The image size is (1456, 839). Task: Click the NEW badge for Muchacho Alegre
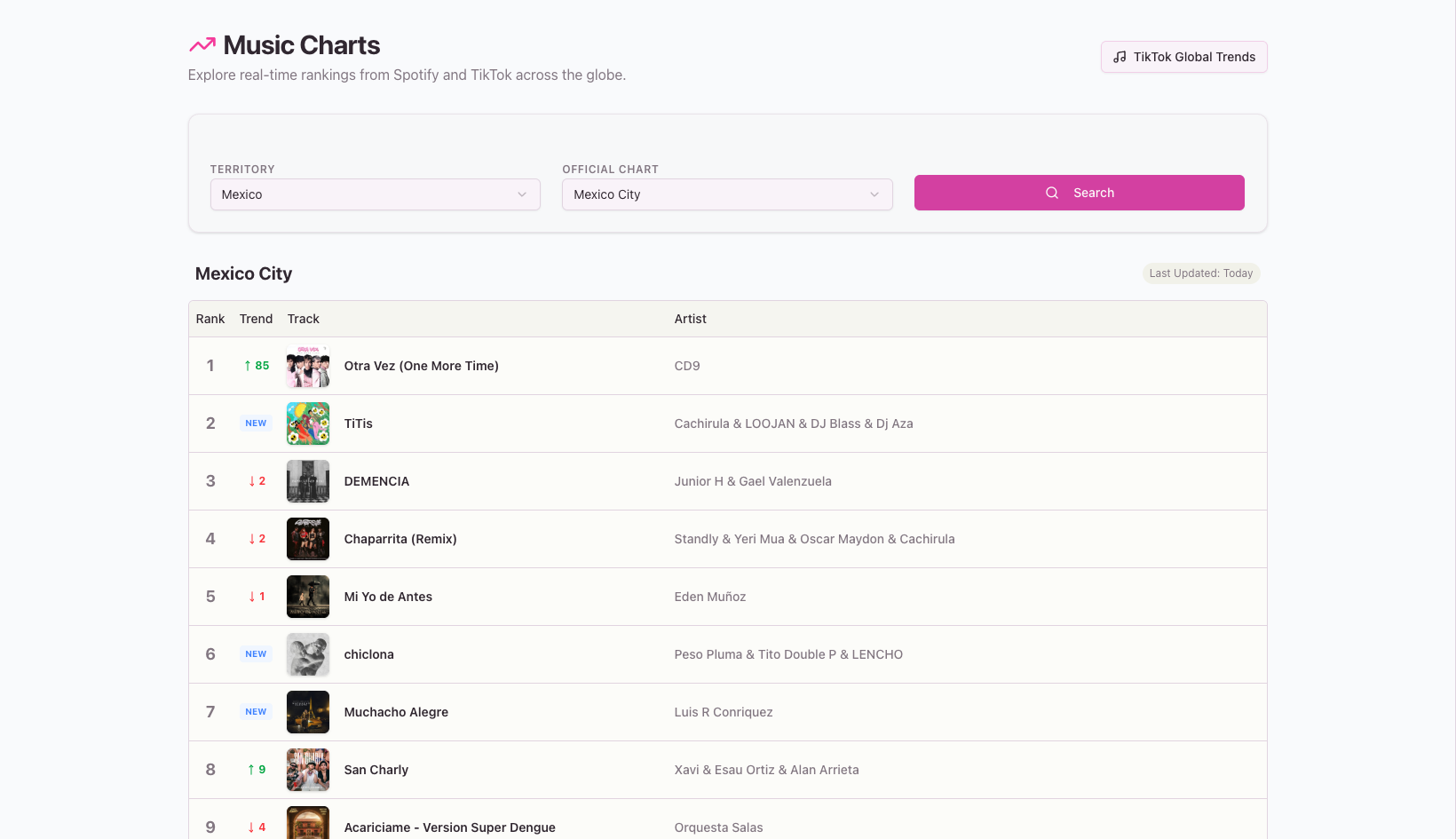[x=256, y=711]
